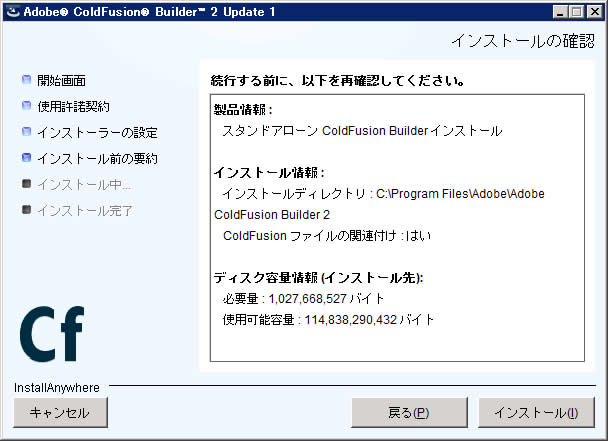Click the 続行する前に instruction text
The image size is (608, 441).
[338, 81]
